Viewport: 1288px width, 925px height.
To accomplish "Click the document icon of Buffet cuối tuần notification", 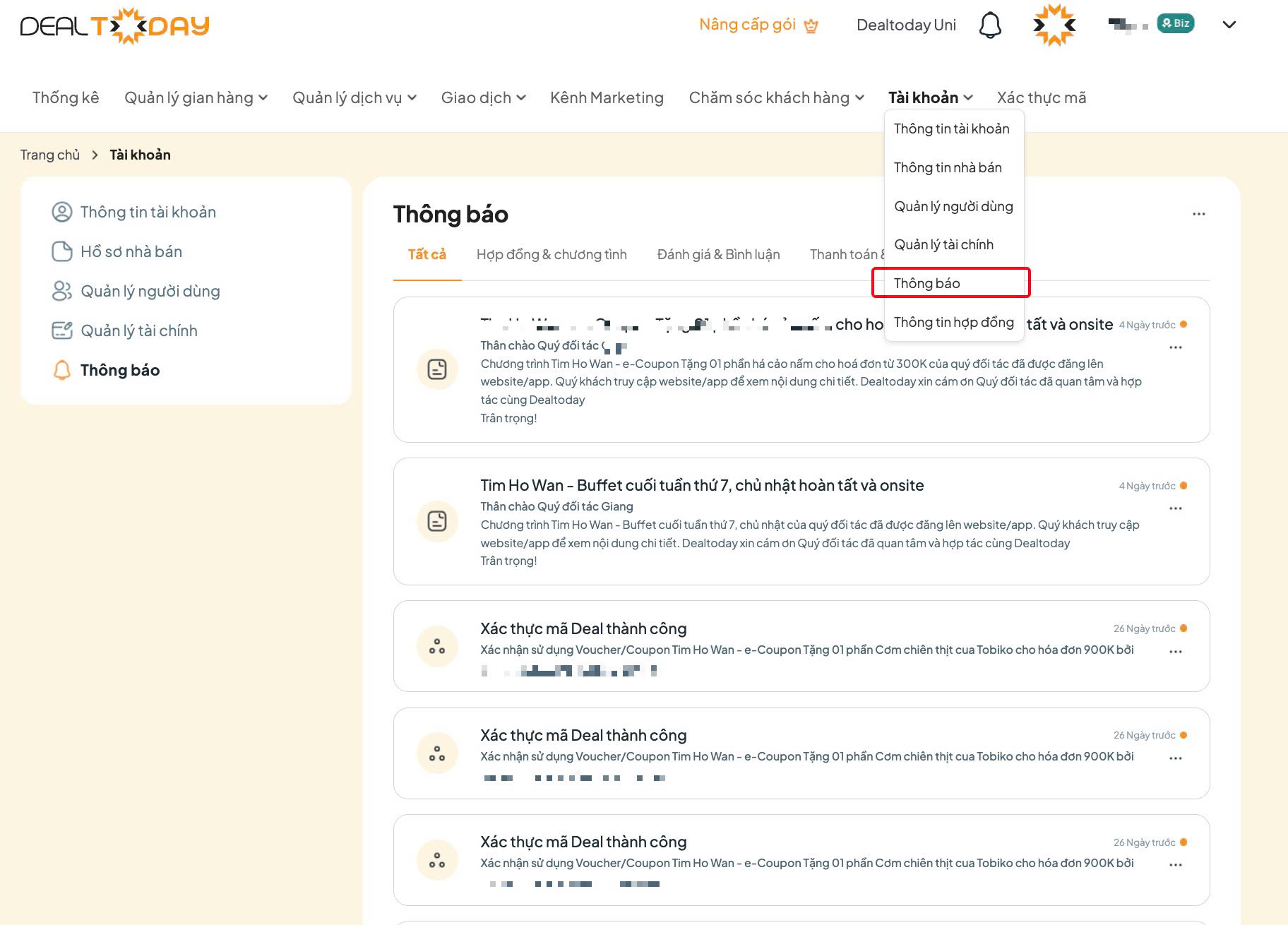I will (437, 521).
